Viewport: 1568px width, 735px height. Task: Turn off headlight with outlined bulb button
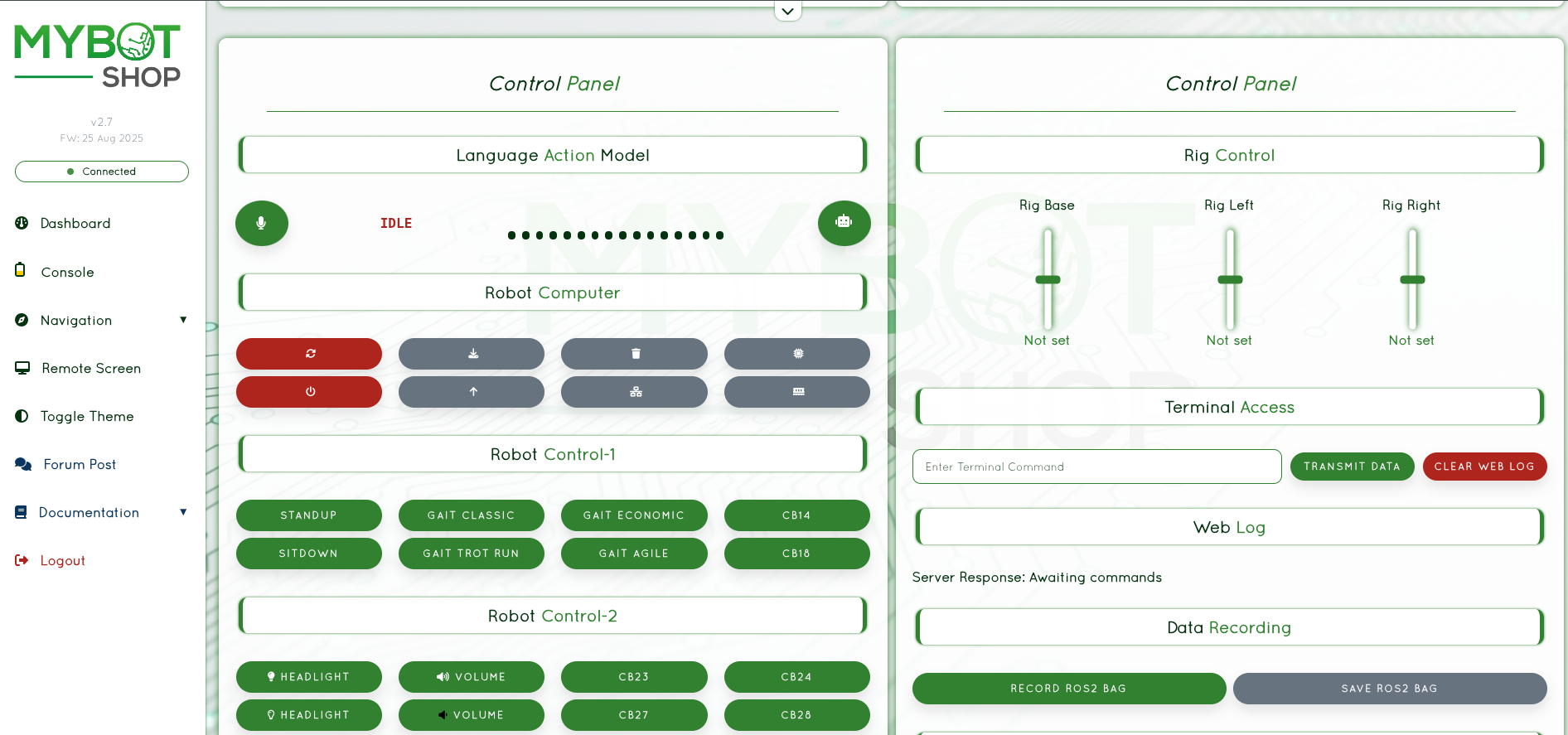pyautogui.click(x=309, y=715)
